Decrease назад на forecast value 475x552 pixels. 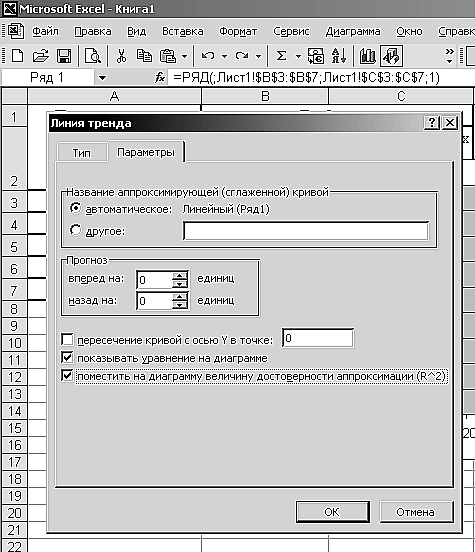pyautogui.click(x=180, y=305)
